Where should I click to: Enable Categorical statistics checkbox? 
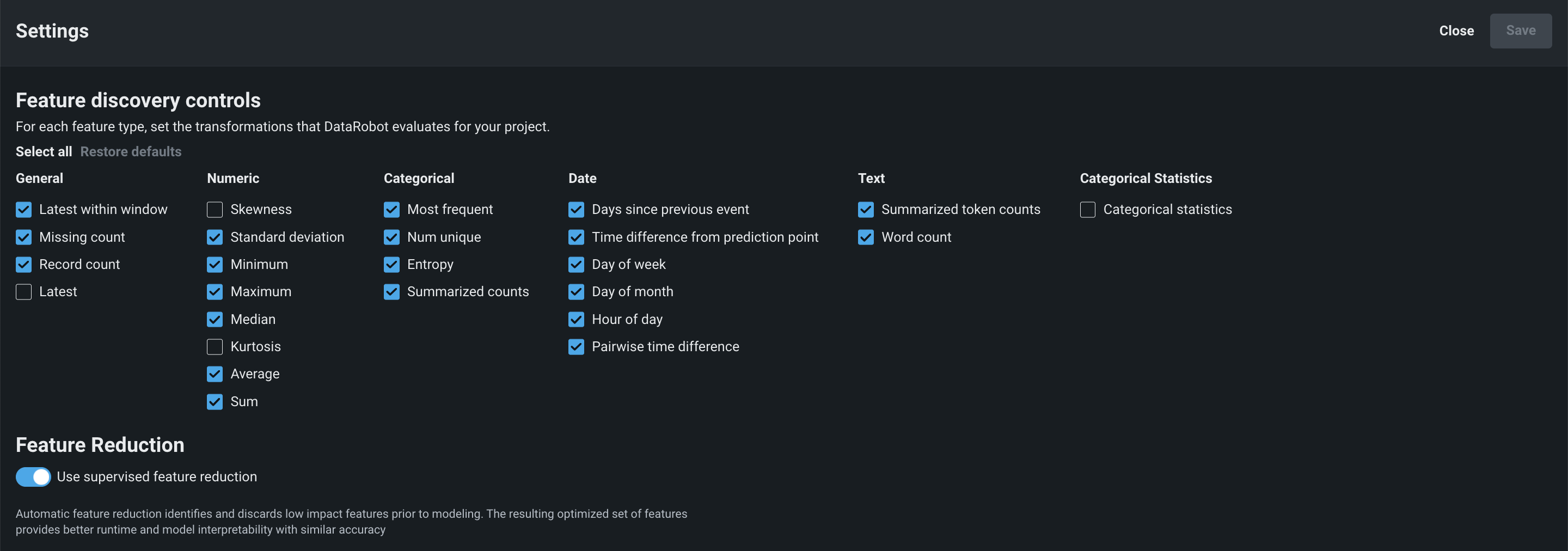coord(1087,210)
